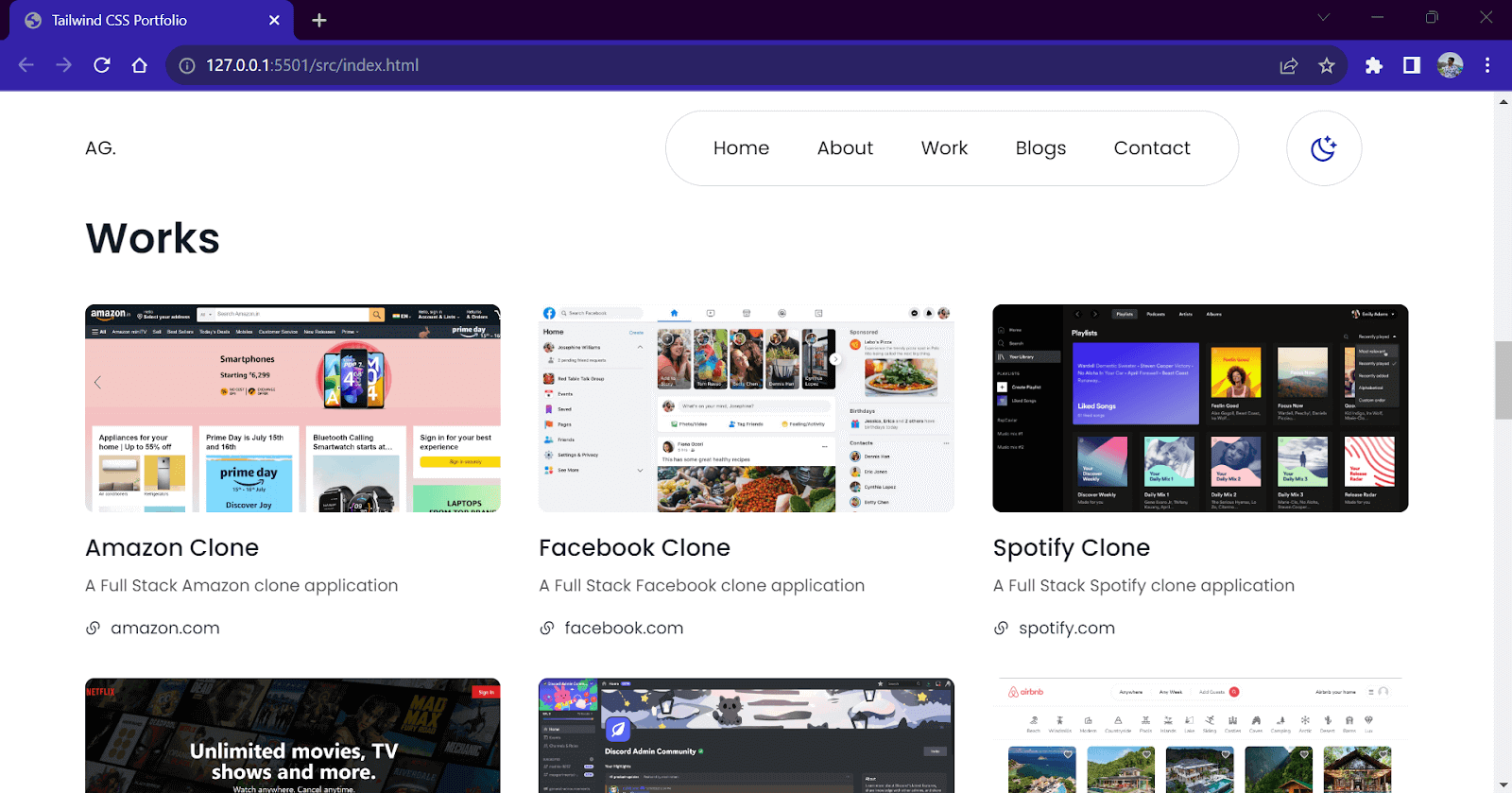Click 'A Full Stack Spotify clone application' text
This screenshot has height=793, width=1512.
[1143, 586]
